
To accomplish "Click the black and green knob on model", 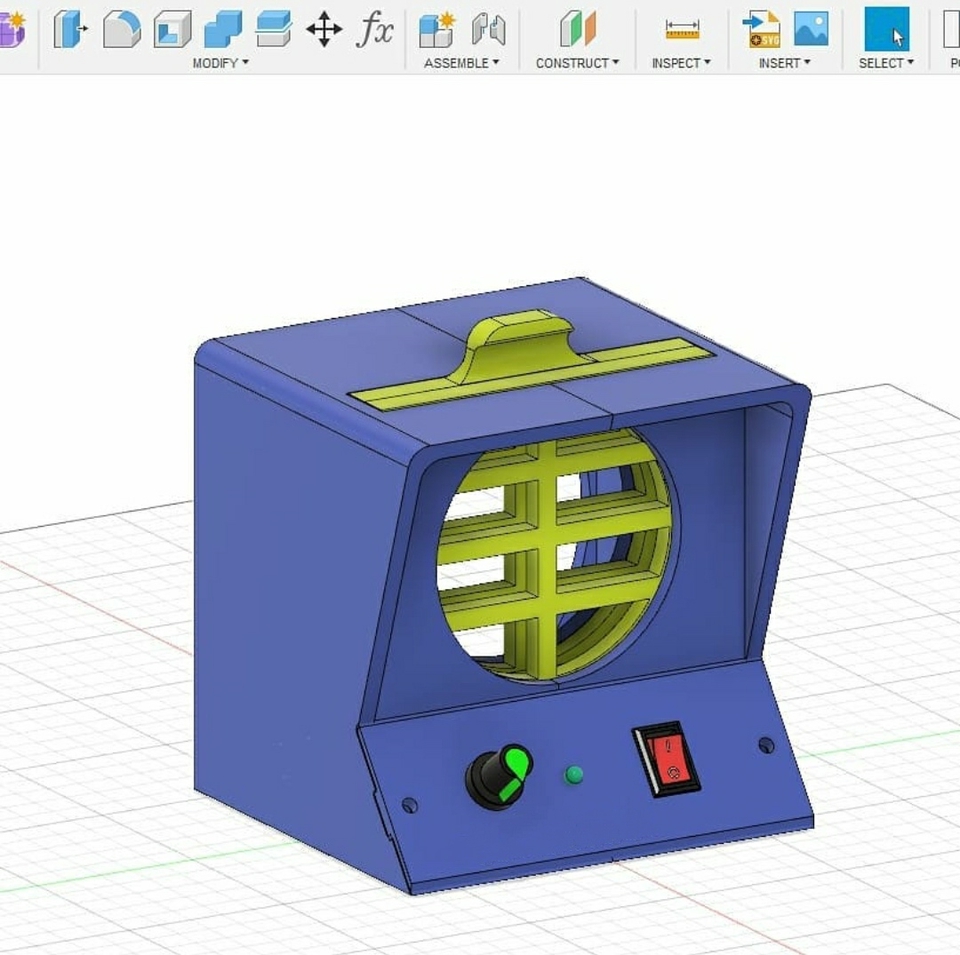I will pyautogui.click(x=498, y=777).
